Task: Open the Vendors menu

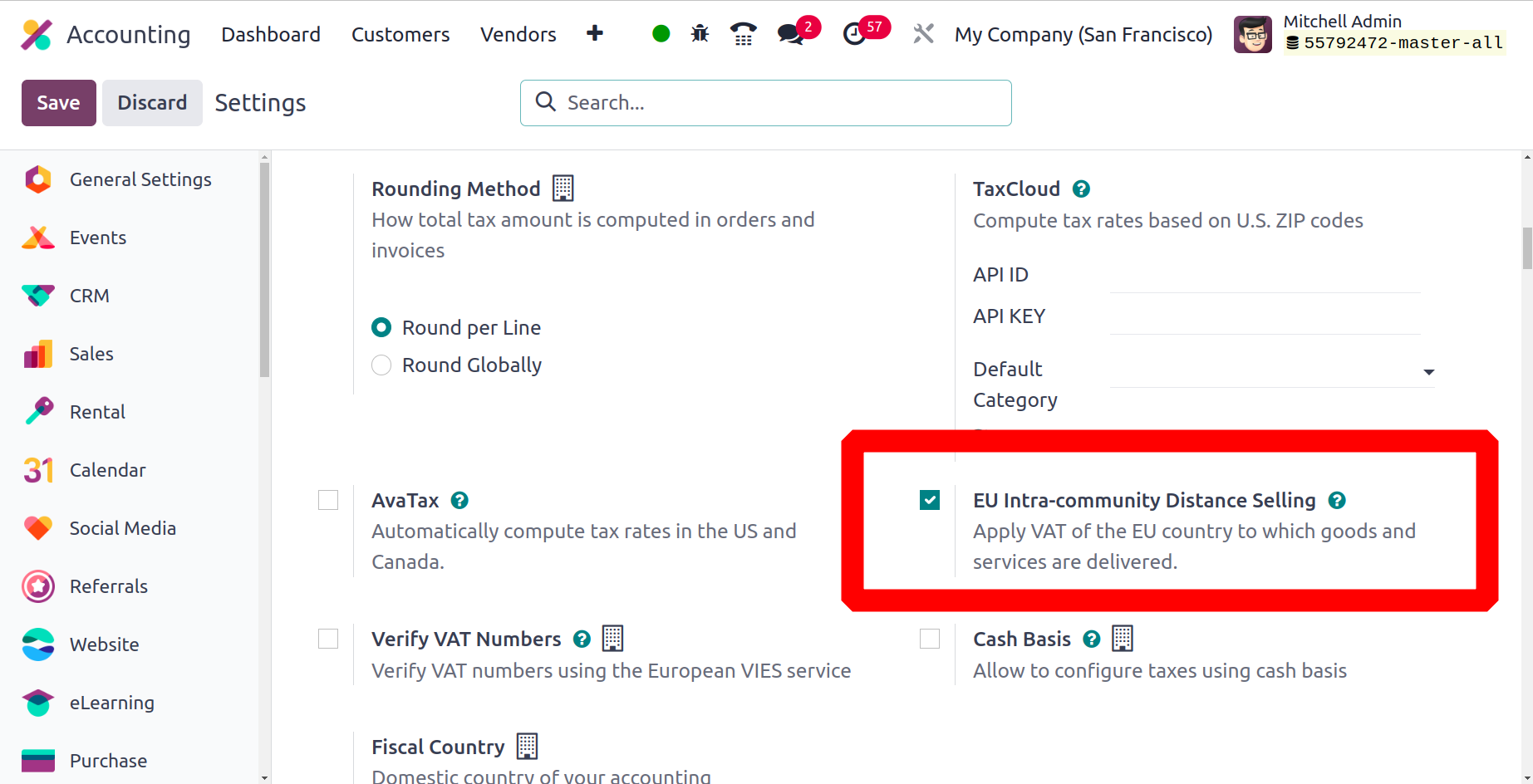Action: (518, 34)
